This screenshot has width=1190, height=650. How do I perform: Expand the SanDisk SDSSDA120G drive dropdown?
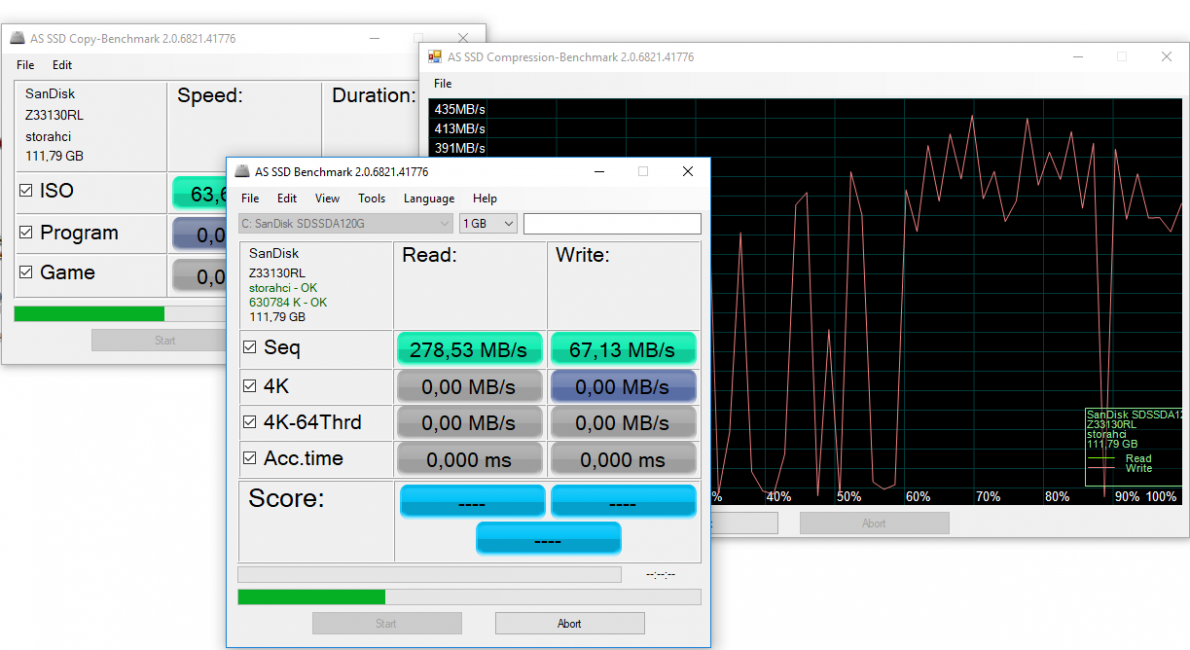click(x=347, y=223)
